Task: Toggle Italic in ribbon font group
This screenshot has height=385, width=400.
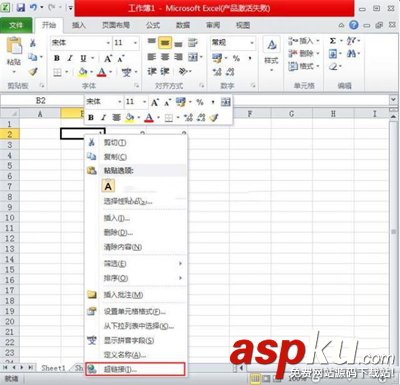Action: click(x=70, y=58)
